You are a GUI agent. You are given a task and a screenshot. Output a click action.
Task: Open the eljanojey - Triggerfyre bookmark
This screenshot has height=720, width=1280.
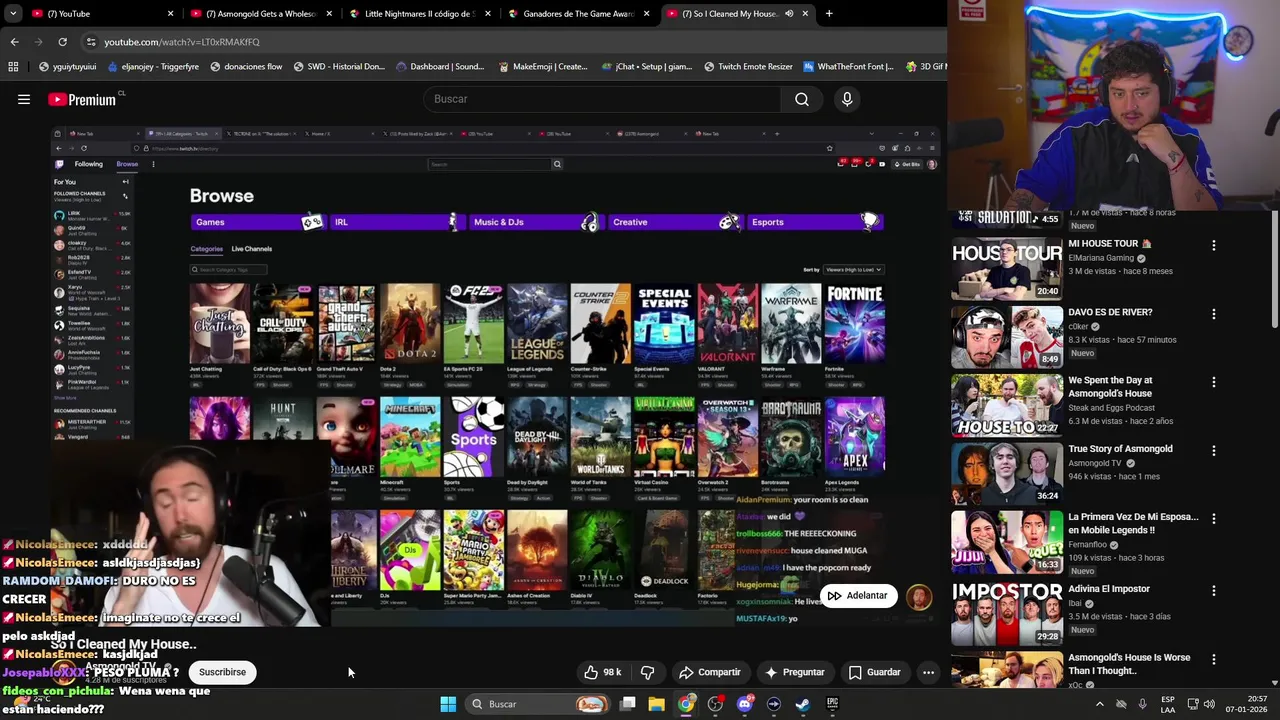click(x=152, y=67)
